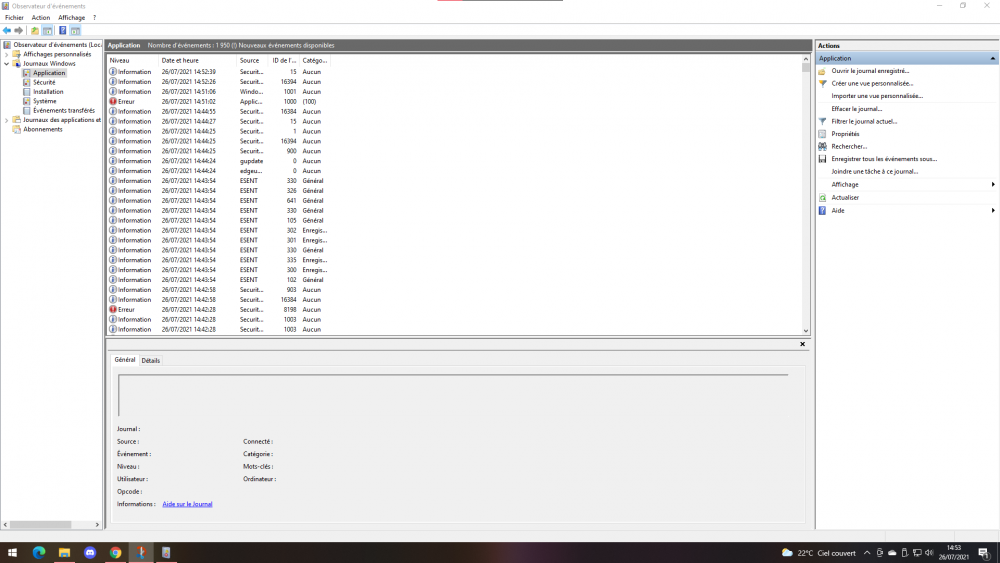Open Microsoft Edge from the taskbar
The height and width of the screenshot is (563, 1000).
(x=39, y=553)
